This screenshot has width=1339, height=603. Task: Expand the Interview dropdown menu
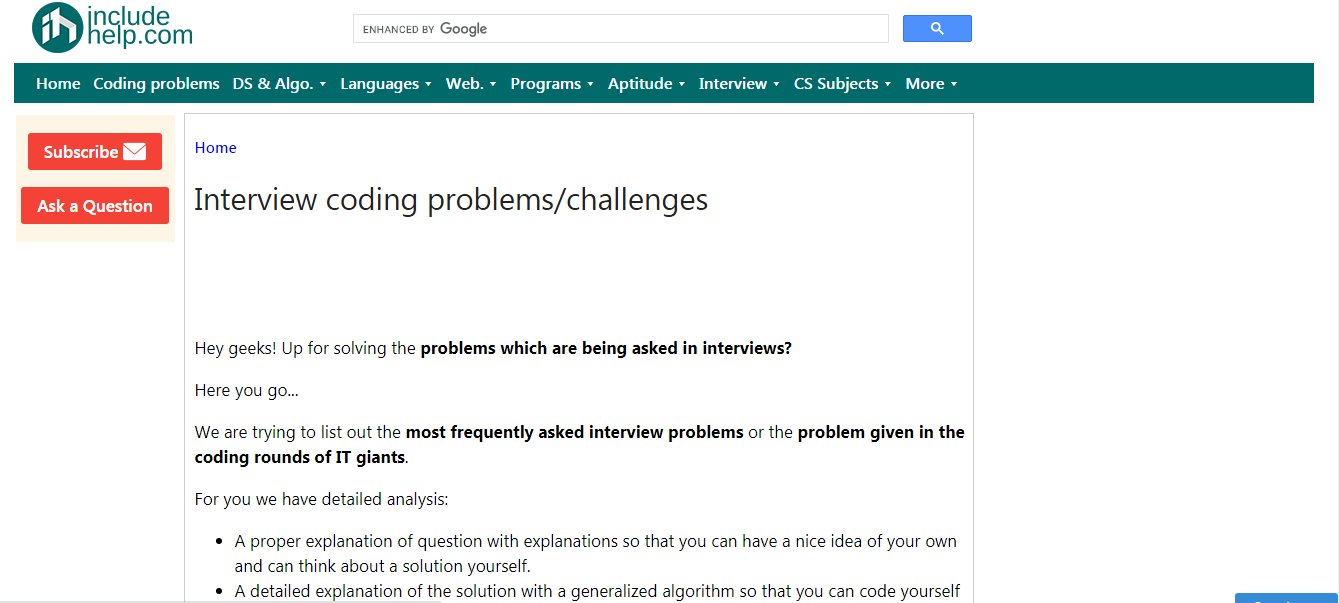[740, 84]
